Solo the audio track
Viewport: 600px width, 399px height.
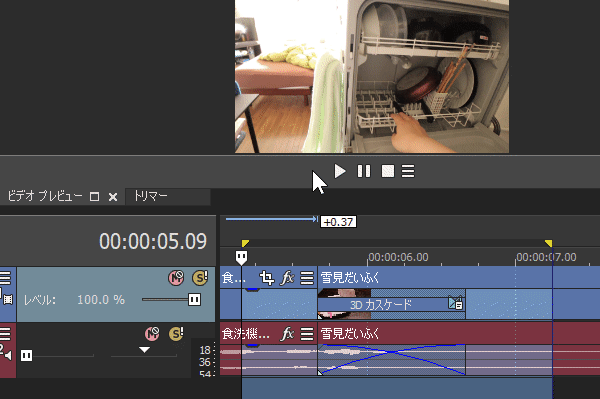[176, 334]
